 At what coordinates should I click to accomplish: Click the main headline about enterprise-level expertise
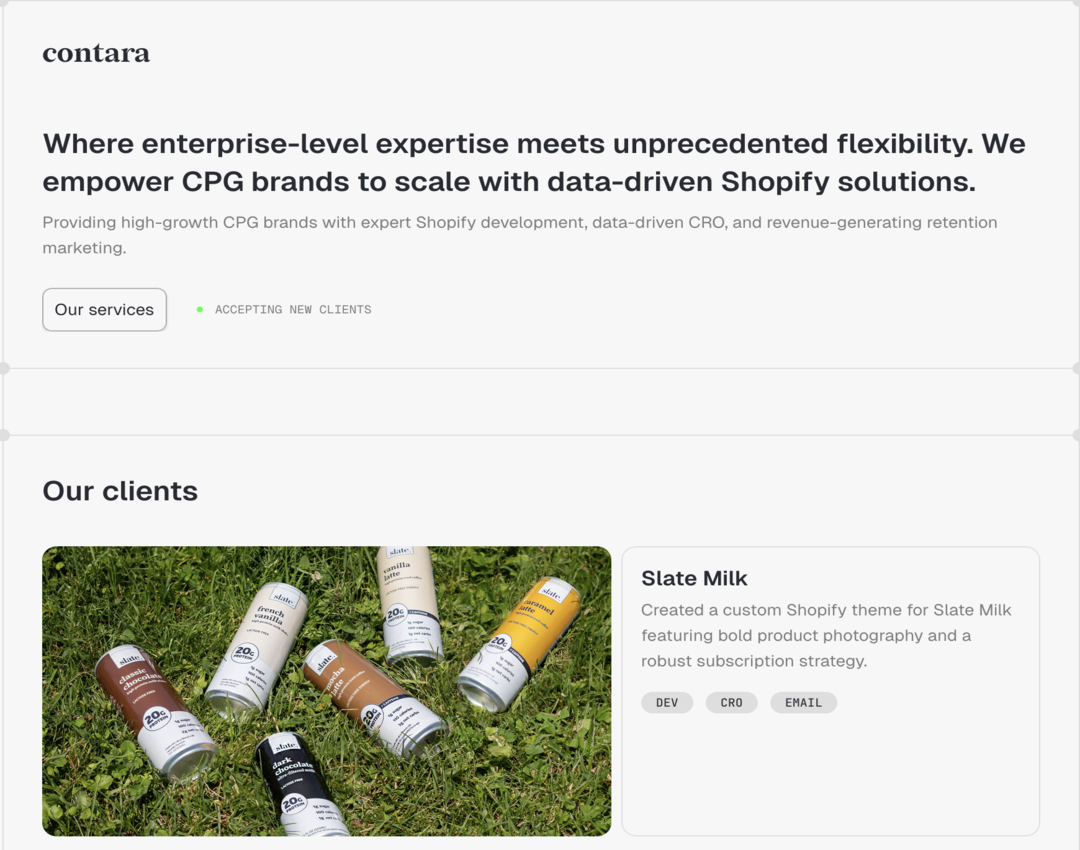[x=533, y=162]
